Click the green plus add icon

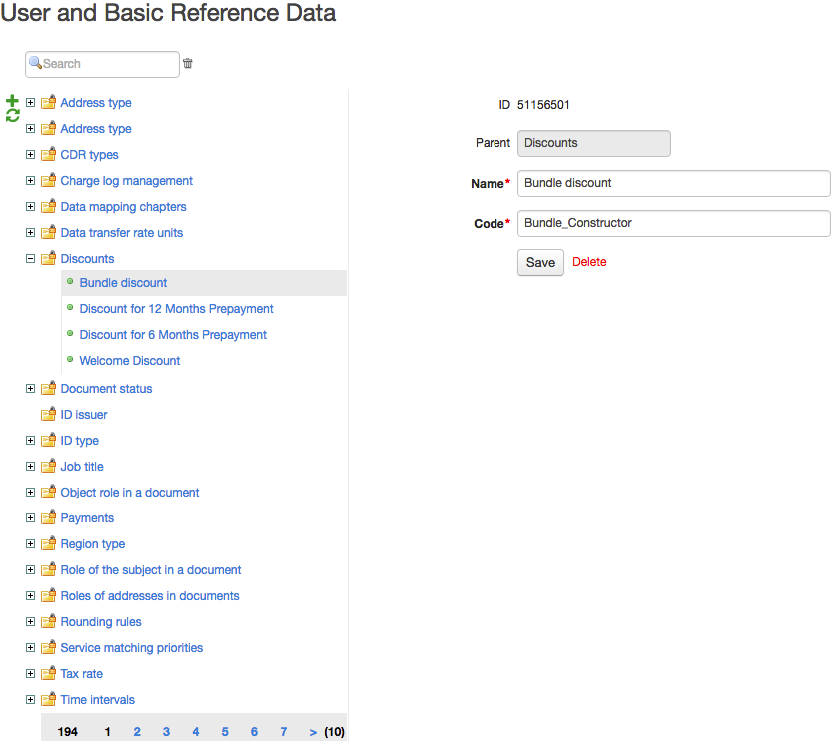point(12,101)
